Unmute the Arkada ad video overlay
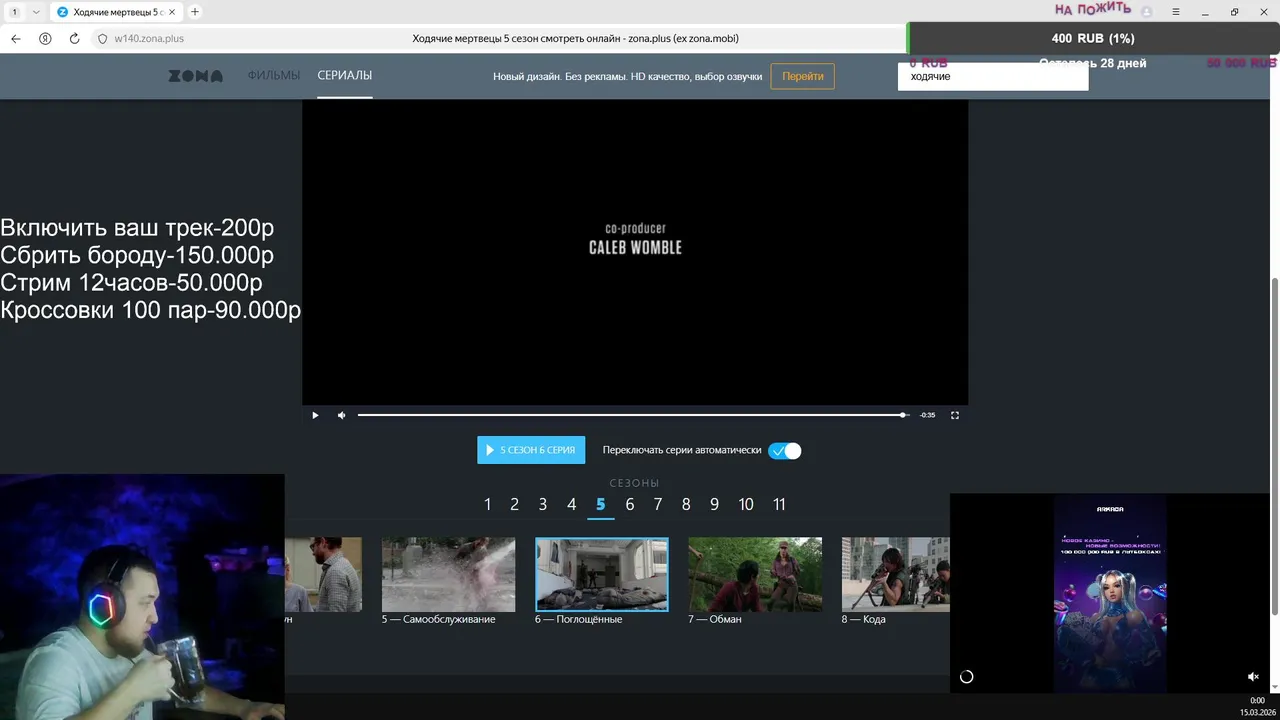The image size is (1280, 720). click(1253, 677)
